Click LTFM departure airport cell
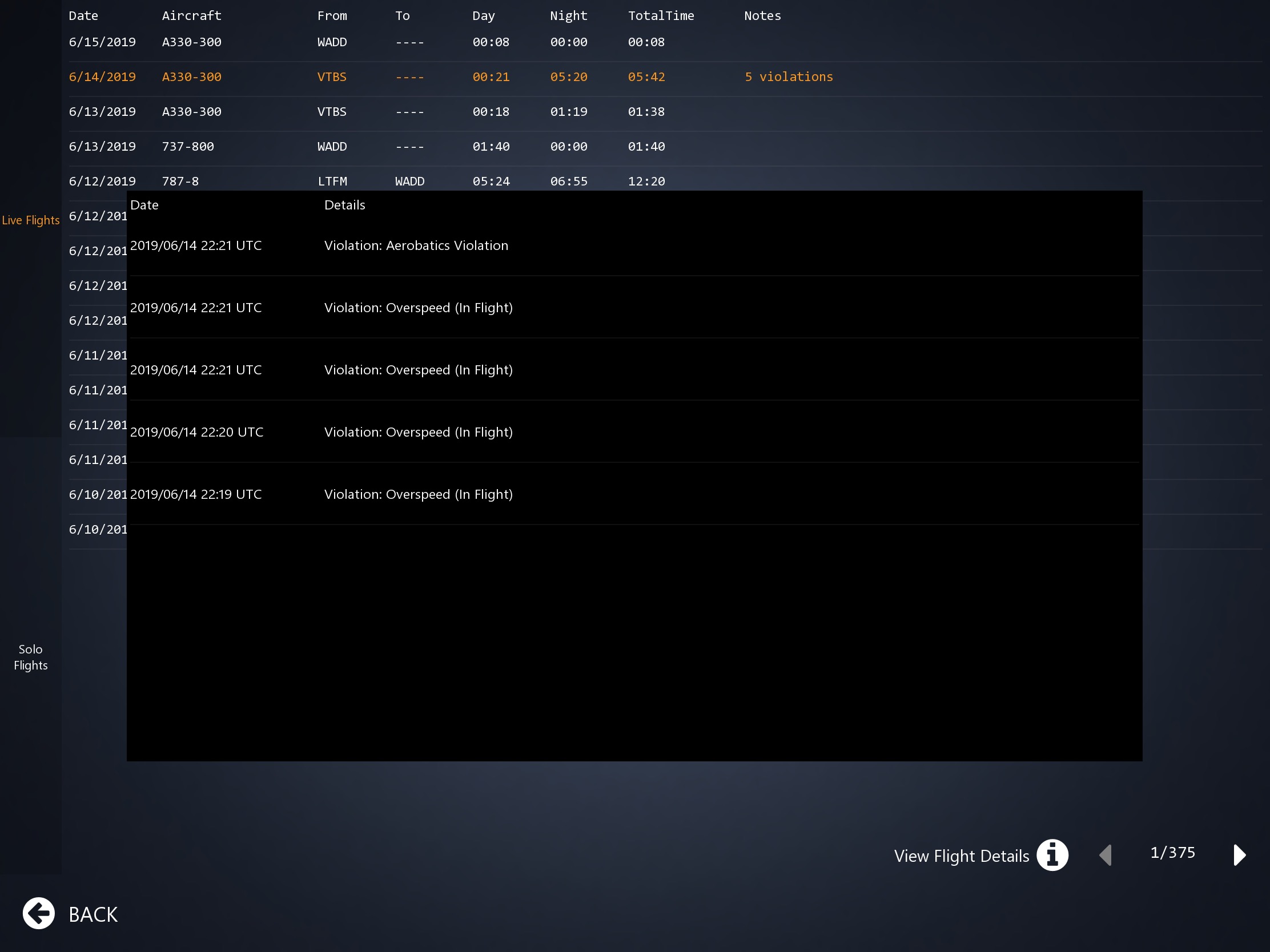 pyautogui.click(x=332, y=181)
